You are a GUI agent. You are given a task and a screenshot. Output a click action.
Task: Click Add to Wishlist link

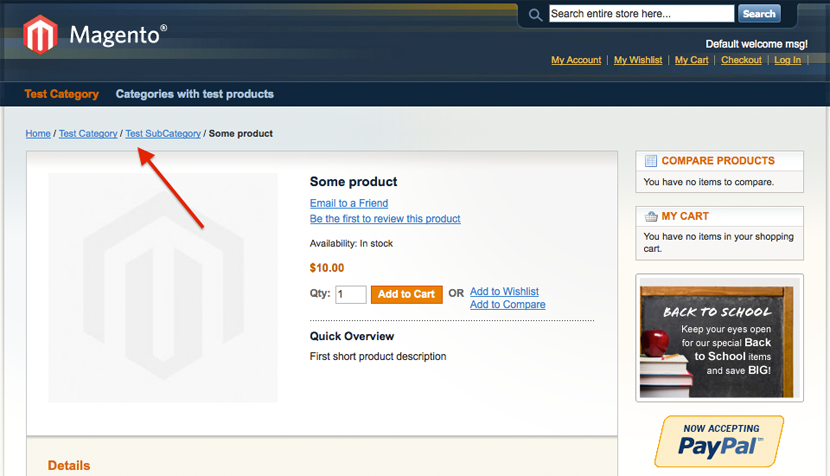(504, 291)
